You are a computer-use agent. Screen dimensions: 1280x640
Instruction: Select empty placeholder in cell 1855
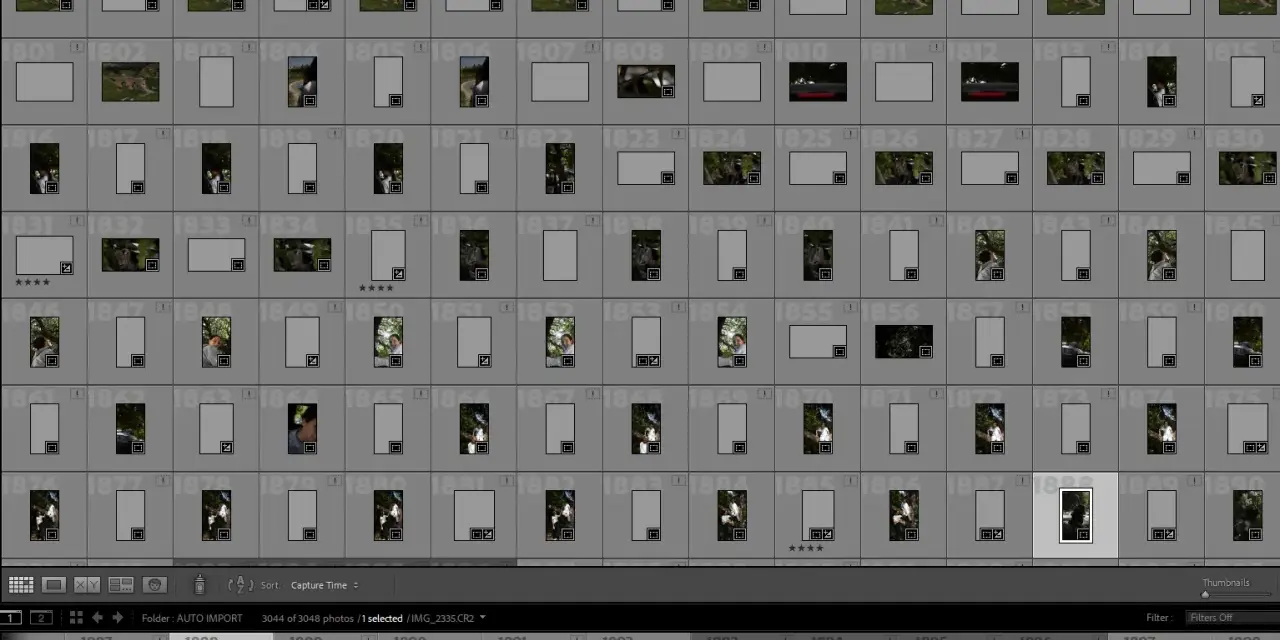point(818,342)
